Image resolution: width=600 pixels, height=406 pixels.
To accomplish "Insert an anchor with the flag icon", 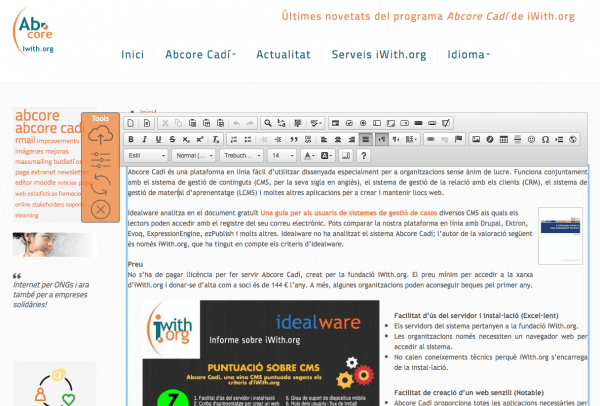I will pos(458,140).
